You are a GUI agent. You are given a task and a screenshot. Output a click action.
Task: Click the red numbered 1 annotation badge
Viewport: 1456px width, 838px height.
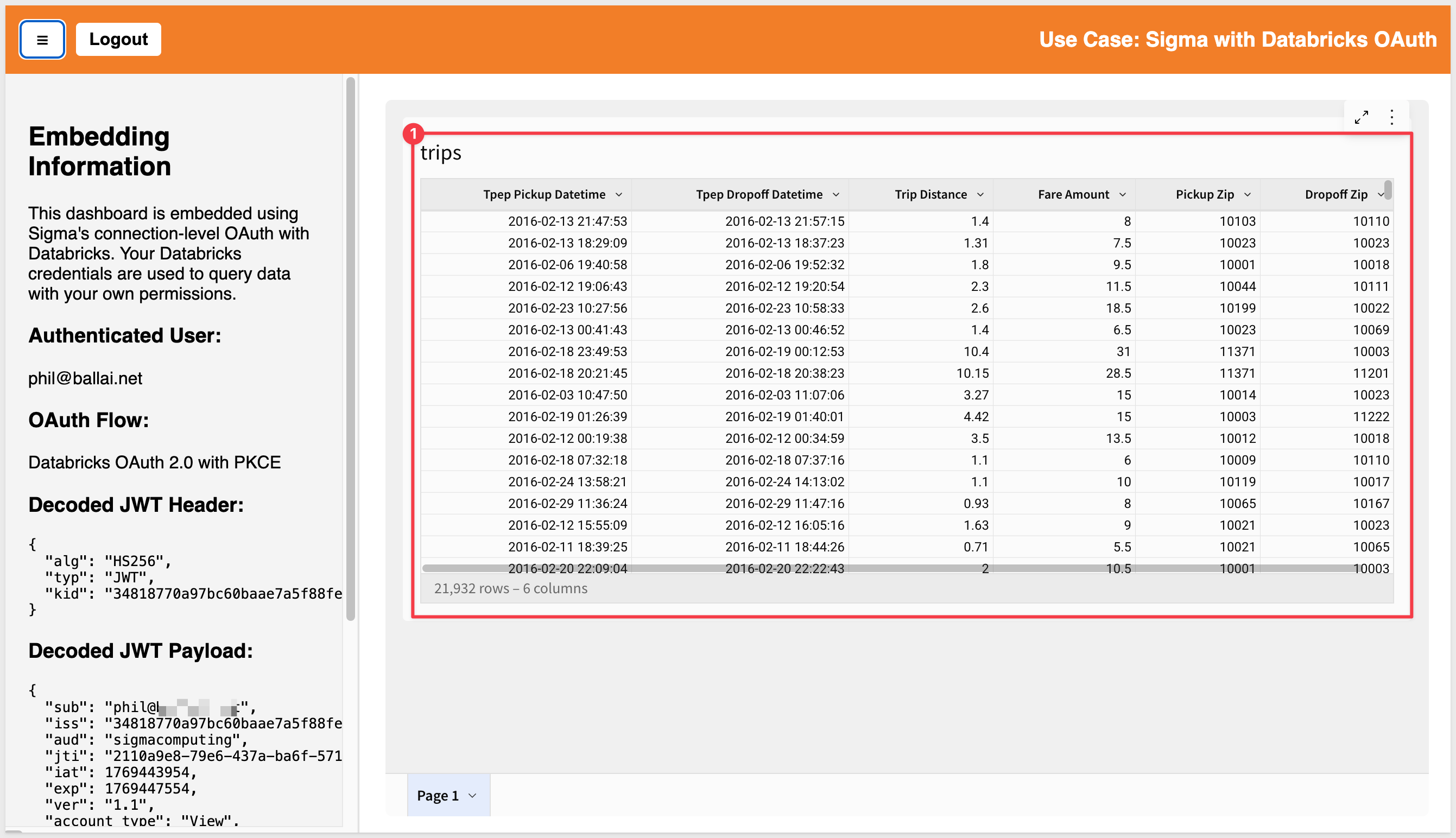pyautogui.click(x=413, y=134)
